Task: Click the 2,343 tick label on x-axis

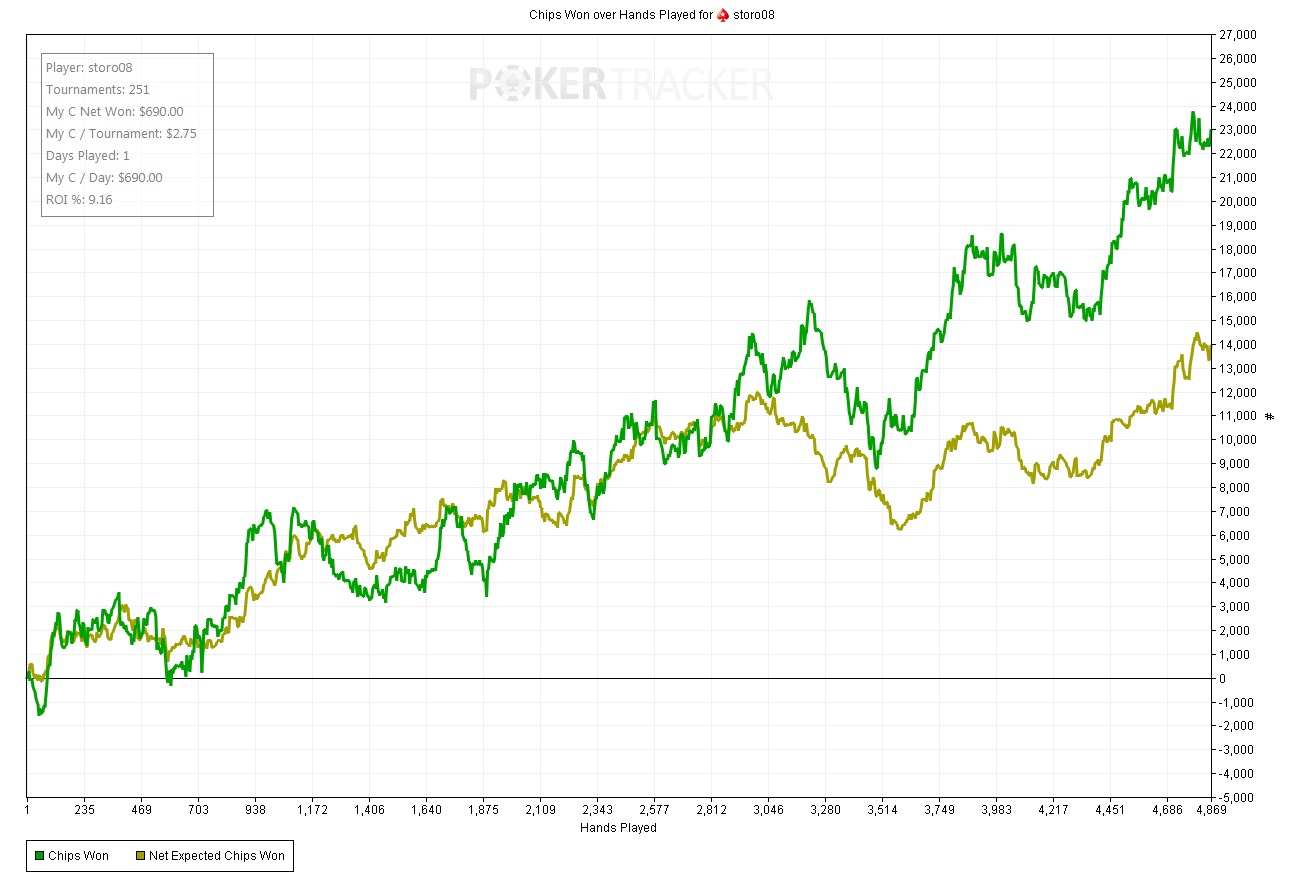Action: [597, 810]
